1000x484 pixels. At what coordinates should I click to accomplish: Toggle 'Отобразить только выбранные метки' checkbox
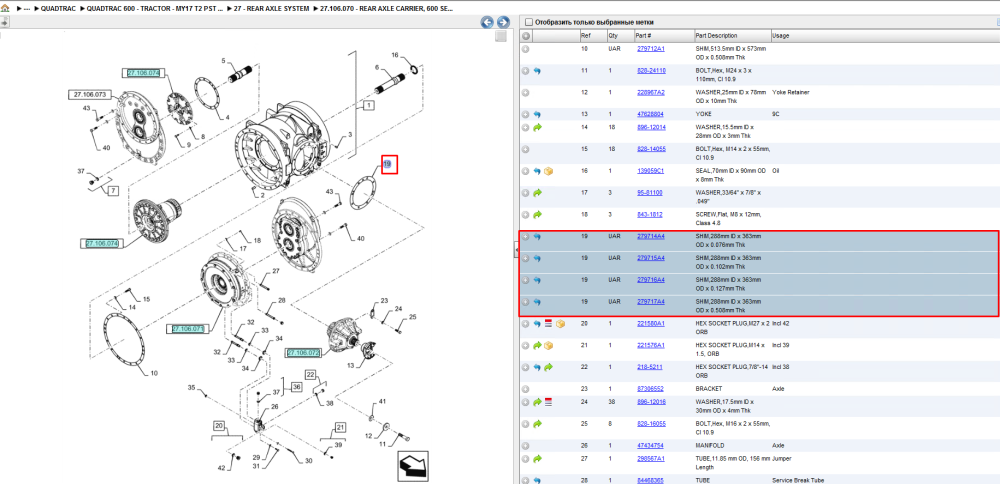pos(528,22)
